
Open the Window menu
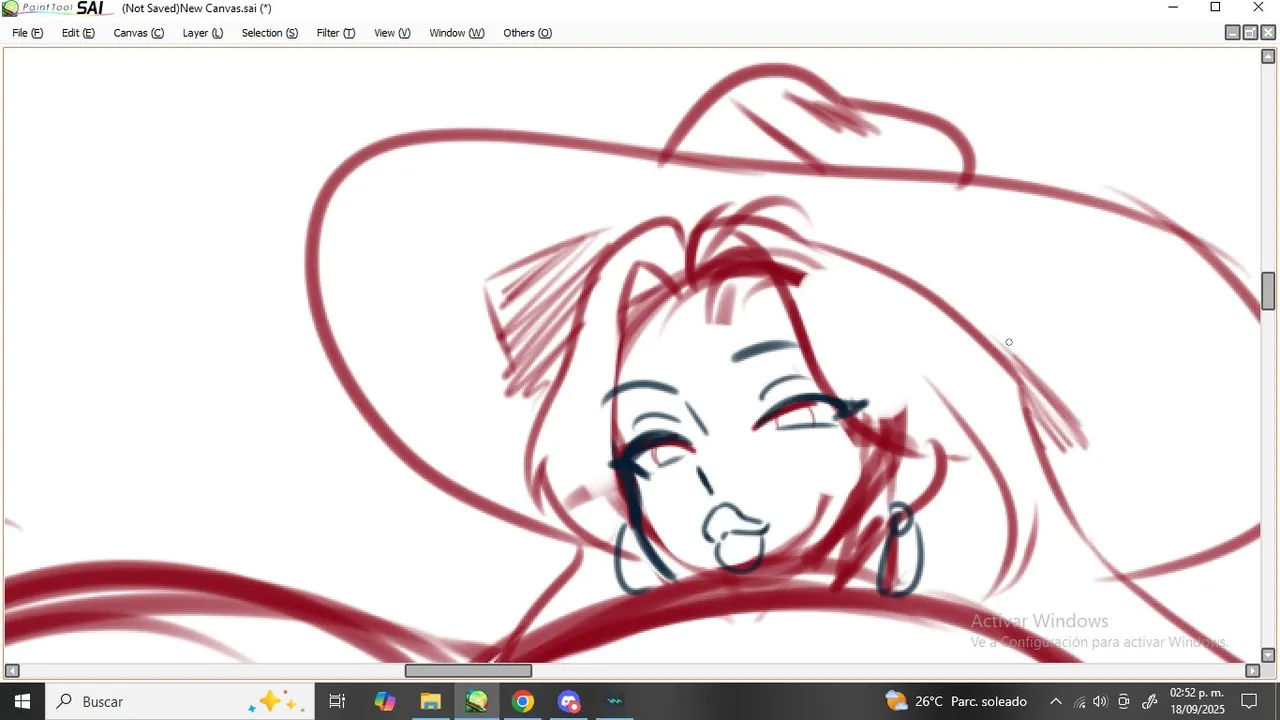pos(456,33)
